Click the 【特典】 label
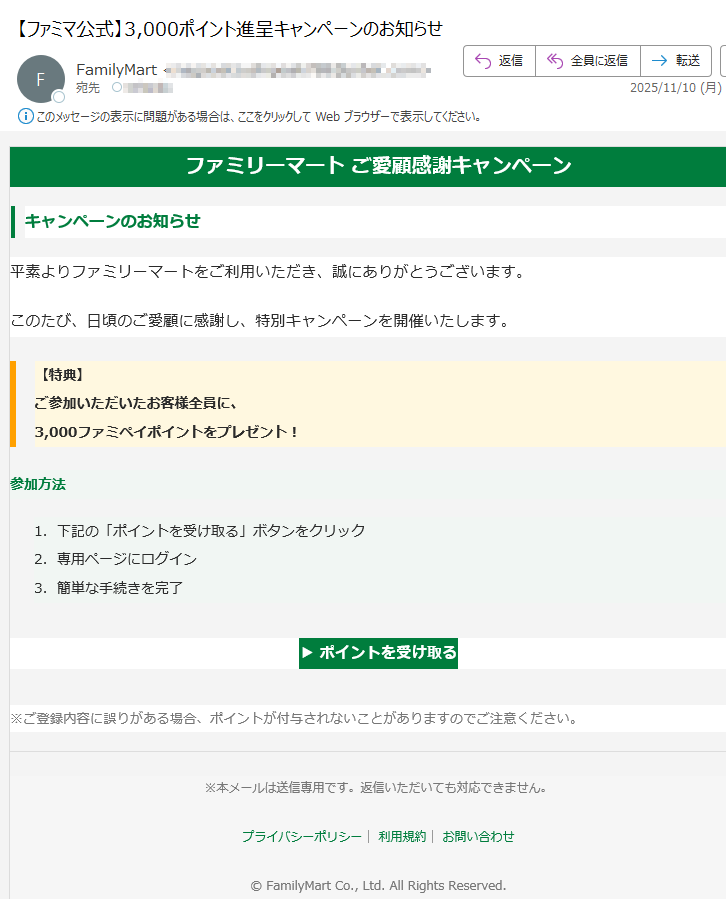The height and width of the screenshot is (899, 726). [x=63, y=375]
